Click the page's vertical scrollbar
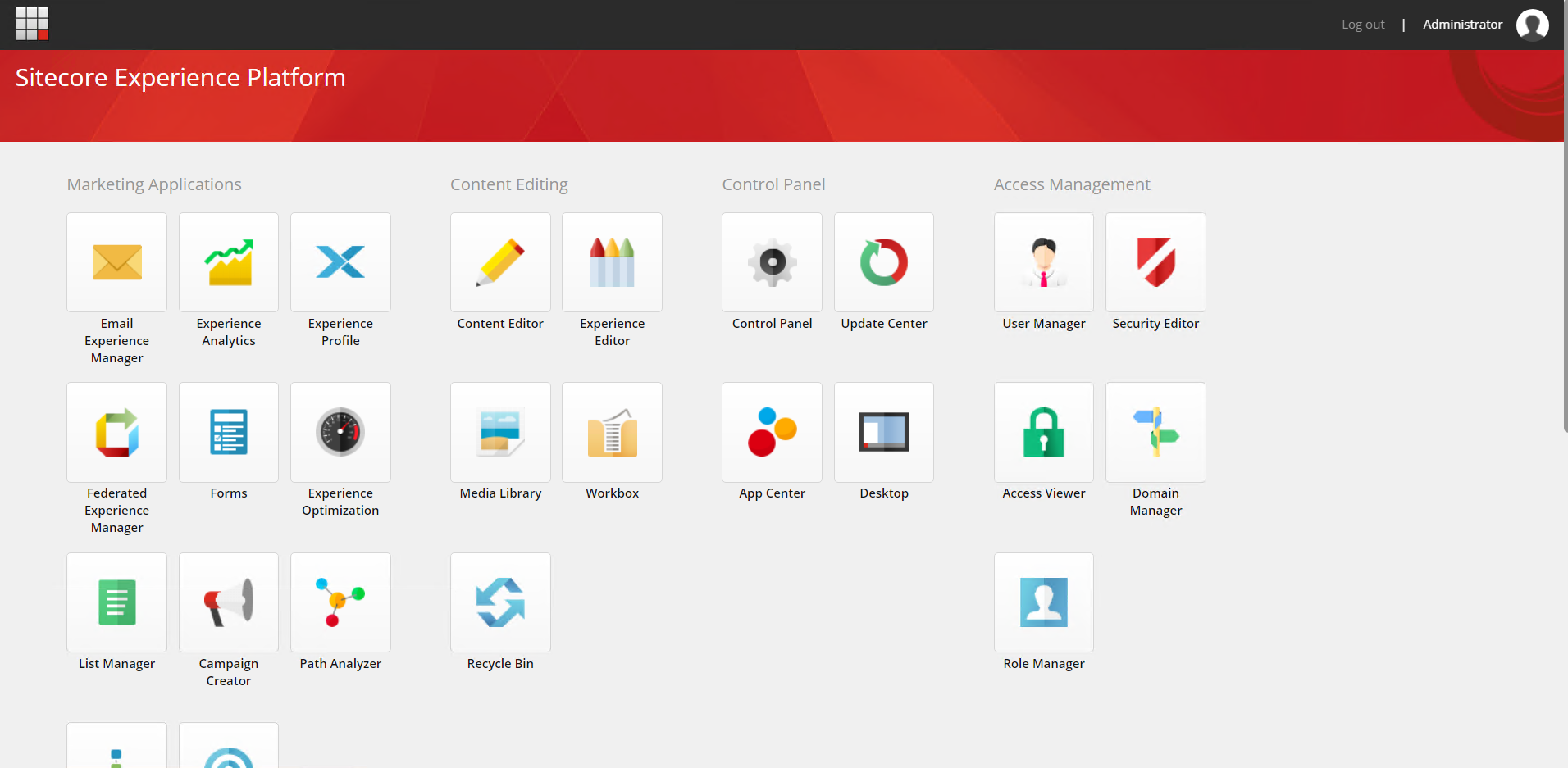 click(1565, 215)
